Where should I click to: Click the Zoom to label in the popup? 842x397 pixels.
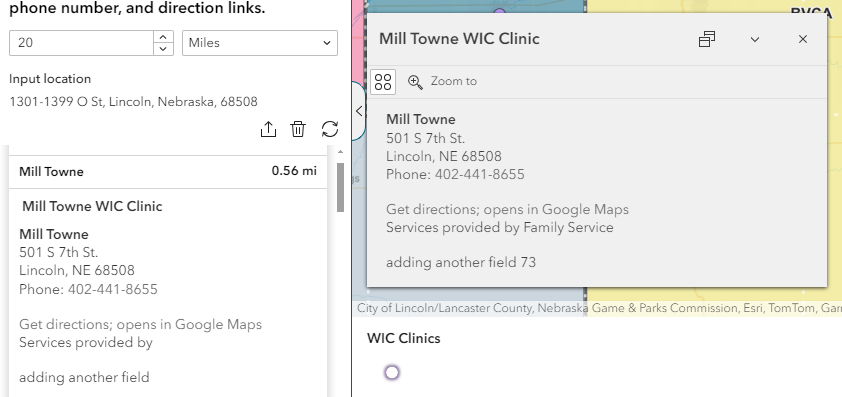(x=454, y=81)
